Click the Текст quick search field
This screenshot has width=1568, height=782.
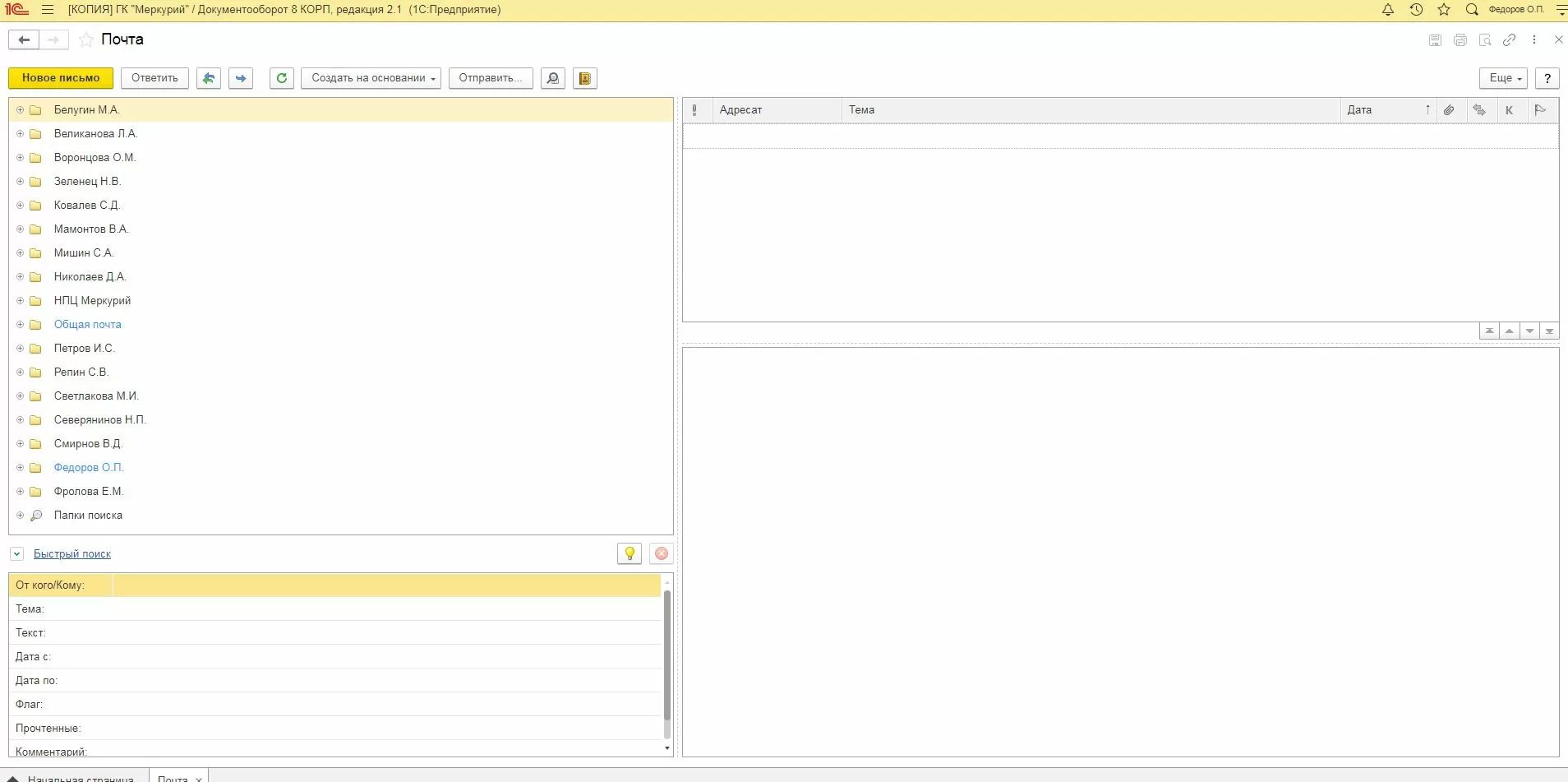pos(386,633)
